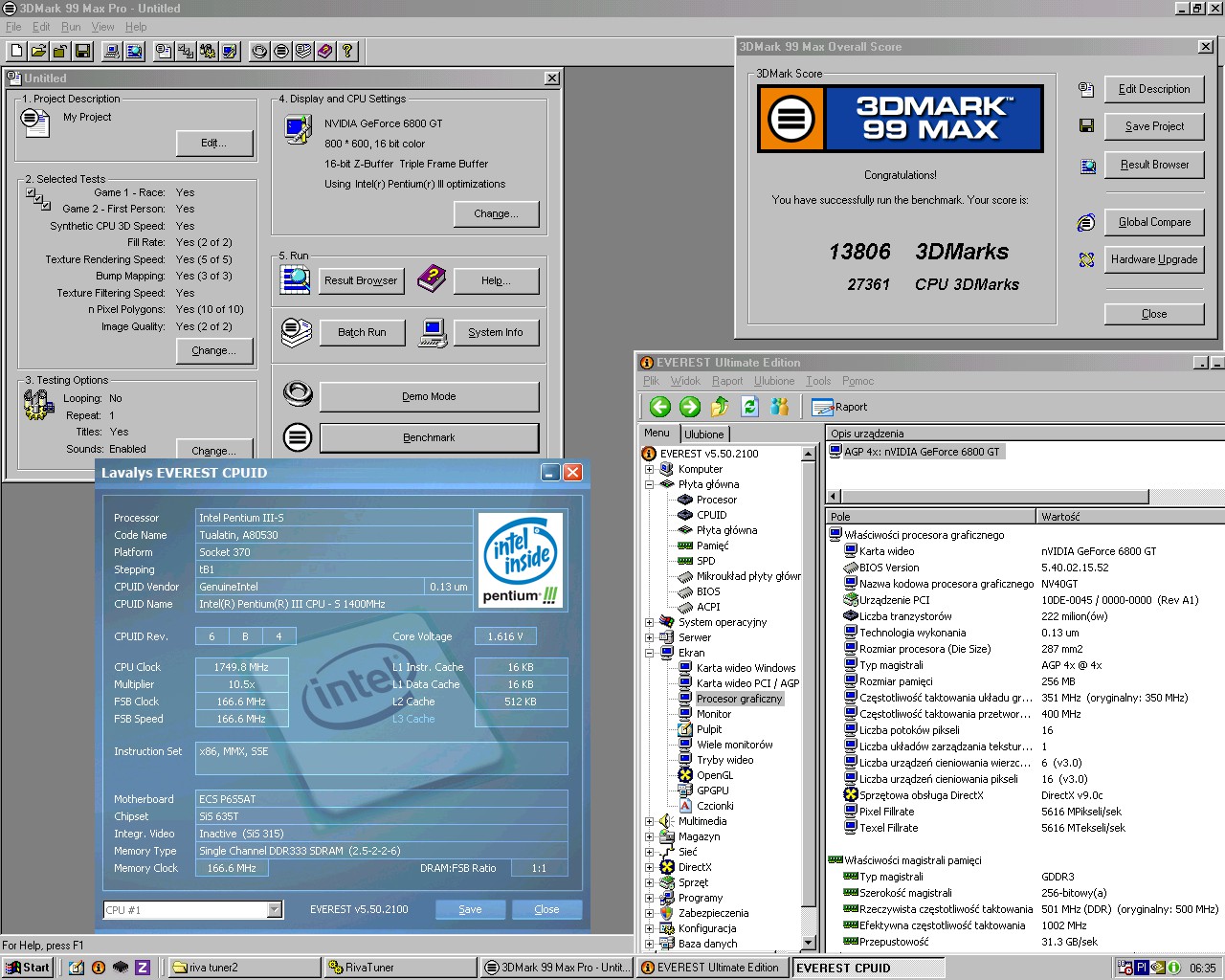The height and width of the screenshot is (980, 1225).
Task: Click Edit Description in score window
Action: [1154, 89]
